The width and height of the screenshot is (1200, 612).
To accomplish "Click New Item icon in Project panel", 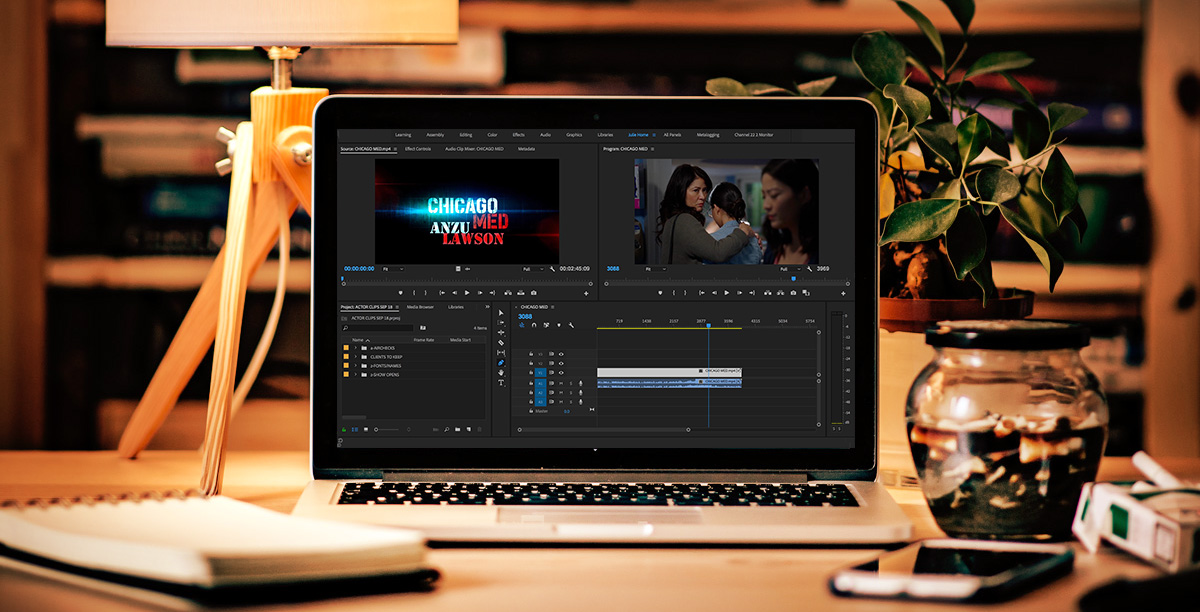I will [468, 429].
